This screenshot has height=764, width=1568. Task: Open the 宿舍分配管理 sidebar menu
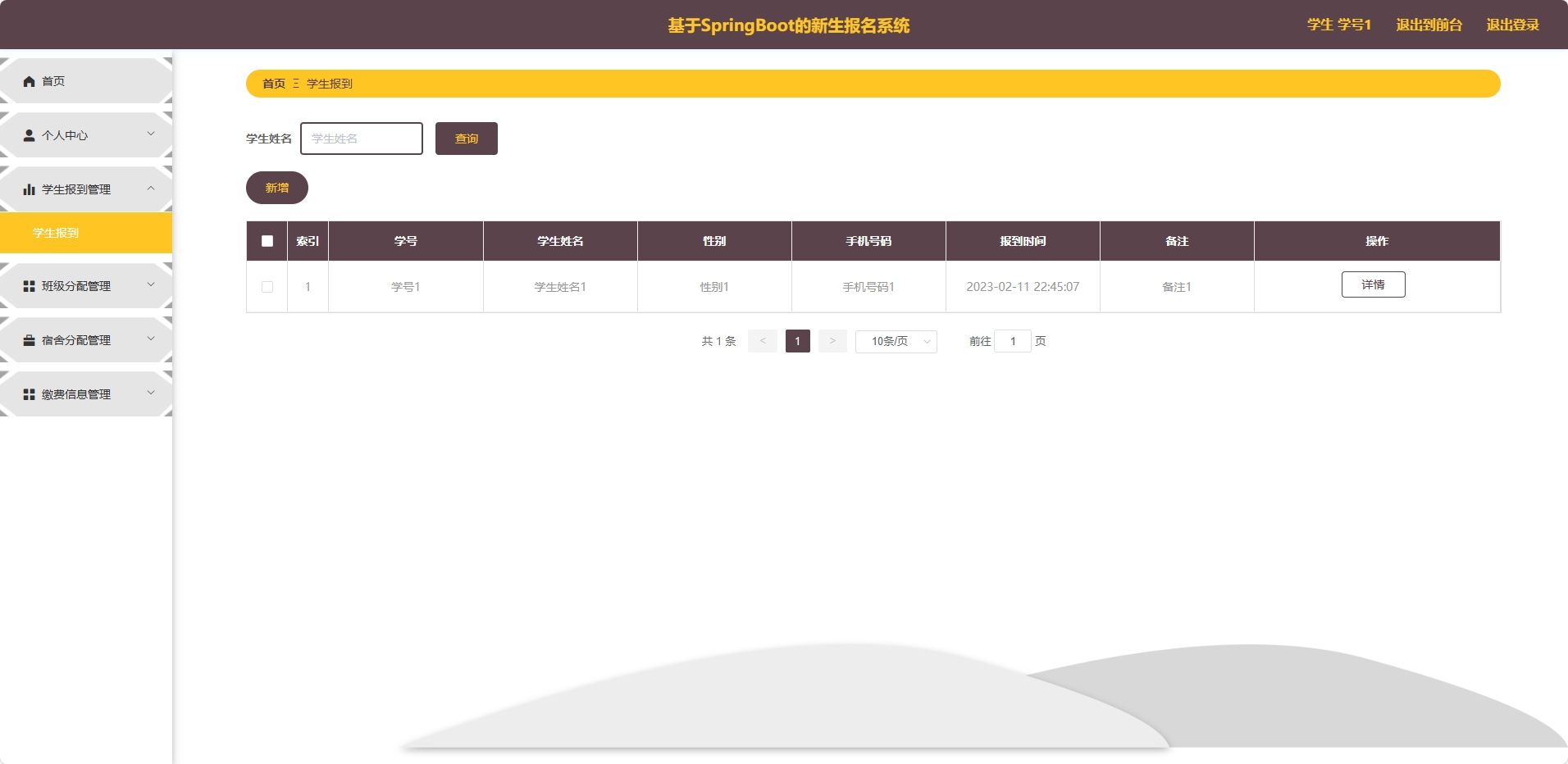pos(86,340)
